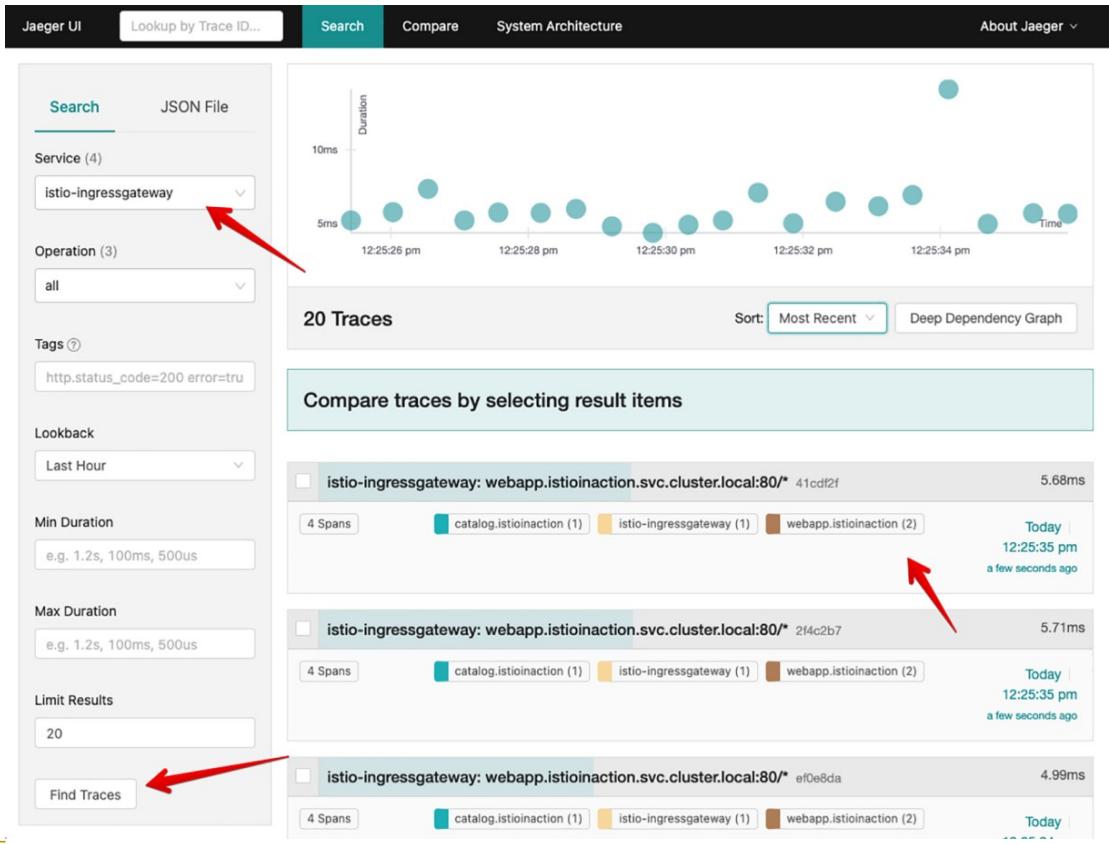Screen dimensions: 1109x844
Task: Open the About Jaeger menu
Action: point(1028,26)
